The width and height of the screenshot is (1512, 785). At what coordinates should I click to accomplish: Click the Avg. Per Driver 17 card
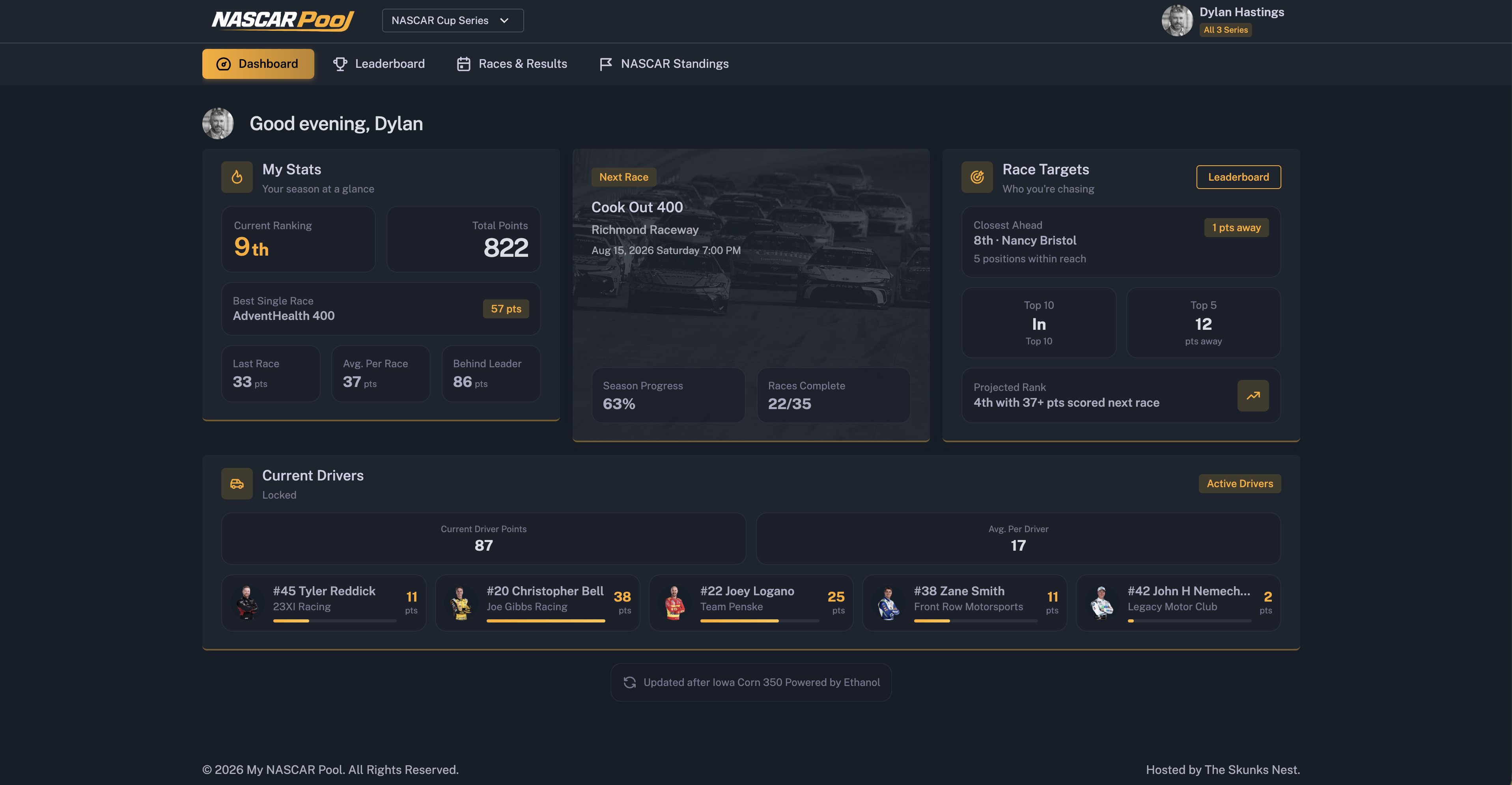click(x=1018, y=538)
